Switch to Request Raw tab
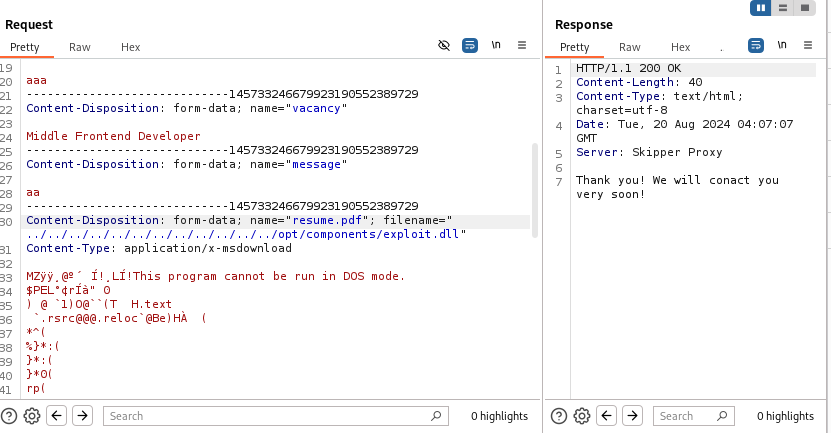831x433 pixels. 79,47
